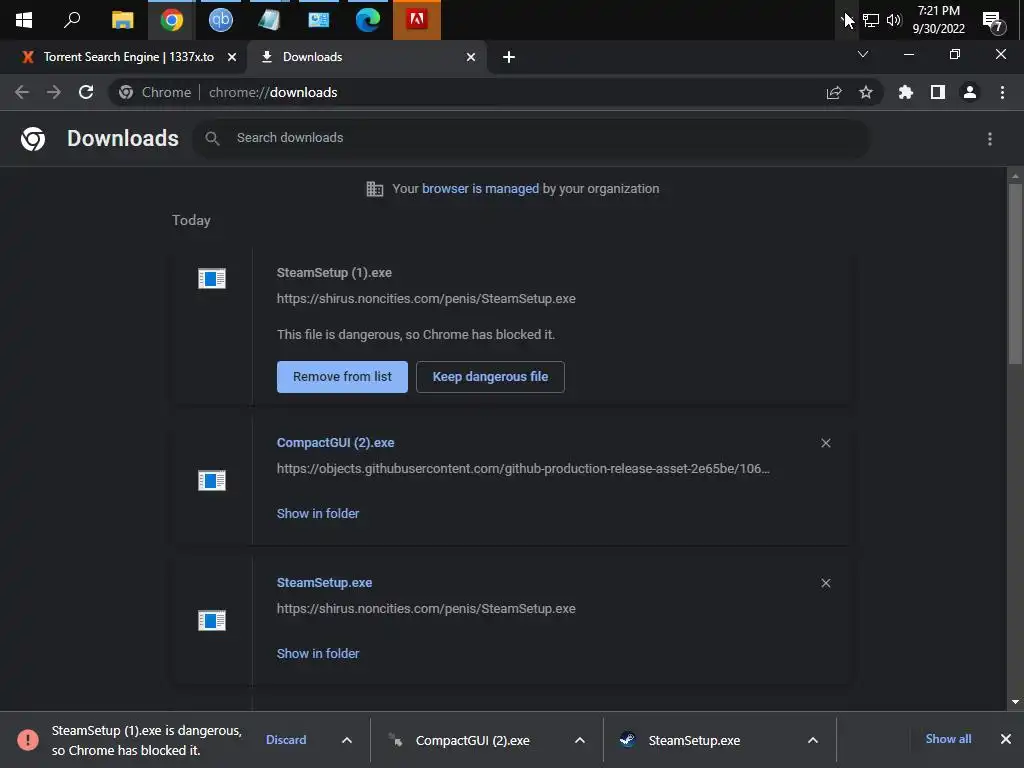Bookmark this page with the star
This screenshot has width=1024, height=768.
865,92
